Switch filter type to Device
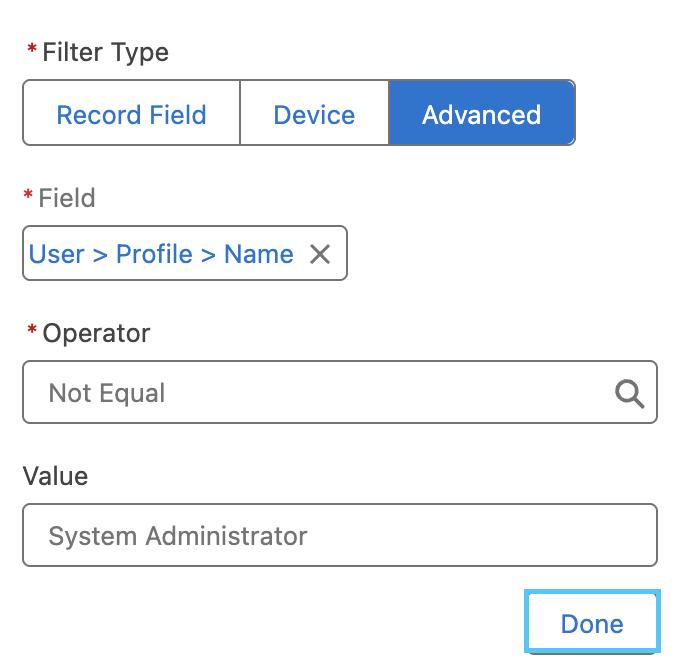This screenshot has height=660, width=684. click(314, 115)
